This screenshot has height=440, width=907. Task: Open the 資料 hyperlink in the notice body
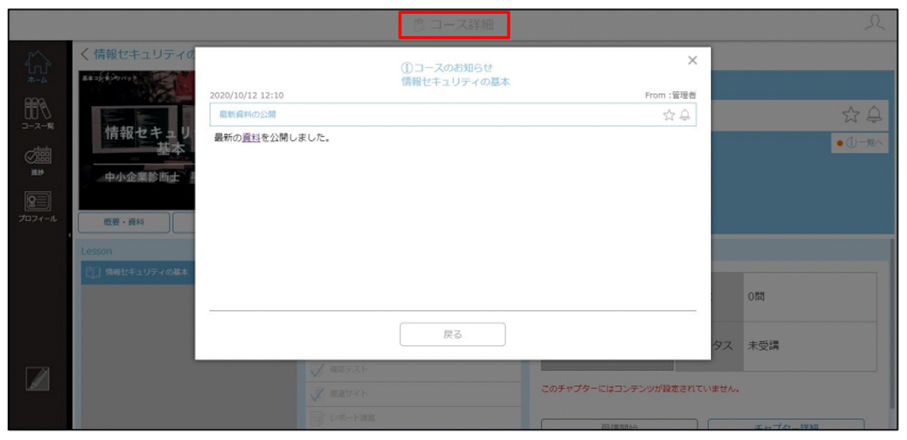(251, 138)
